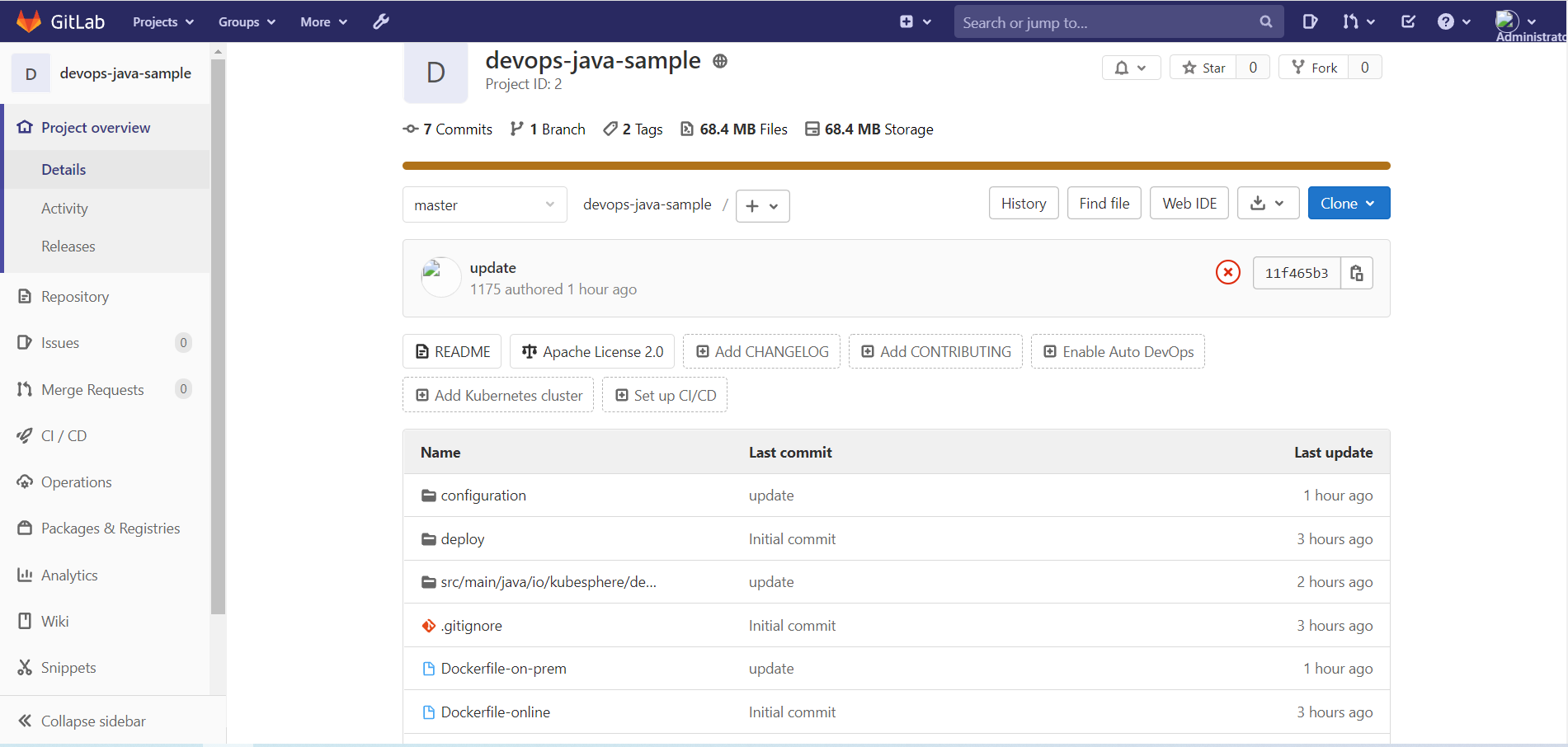
Task: Open the Projects menu
Action: tap(163, 22)
